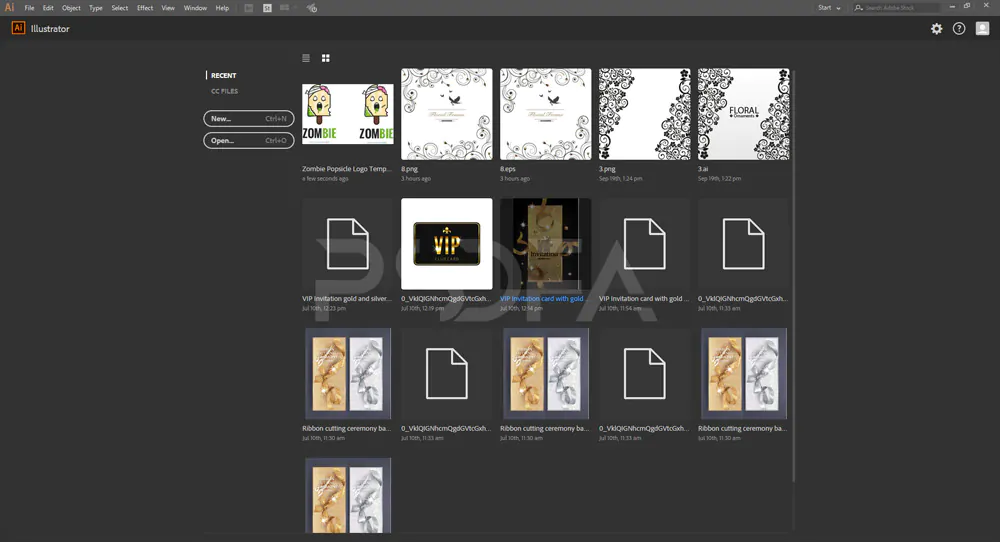Open the View menu

(x=168, y=8)
